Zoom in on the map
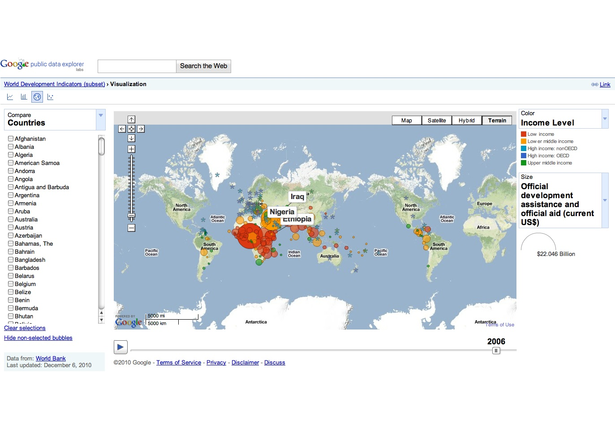 pyautogui.click(x=131, y=149)
